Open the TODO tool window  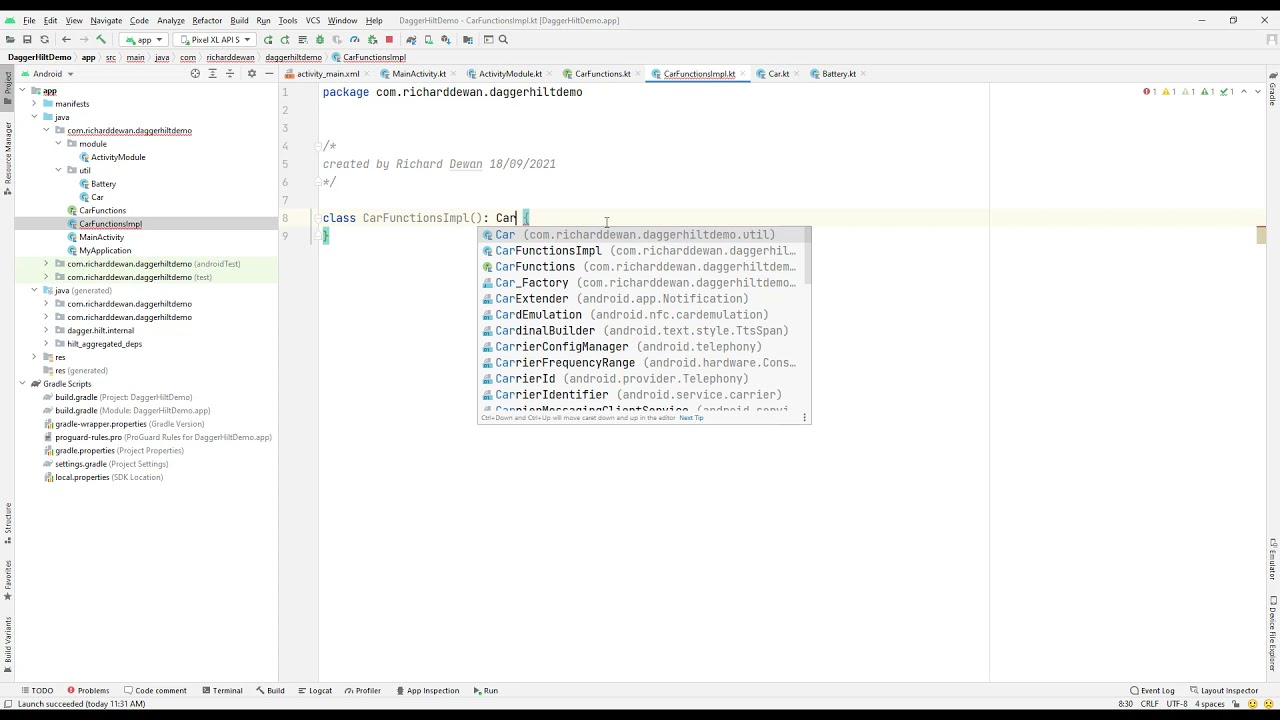click(36, 691)
